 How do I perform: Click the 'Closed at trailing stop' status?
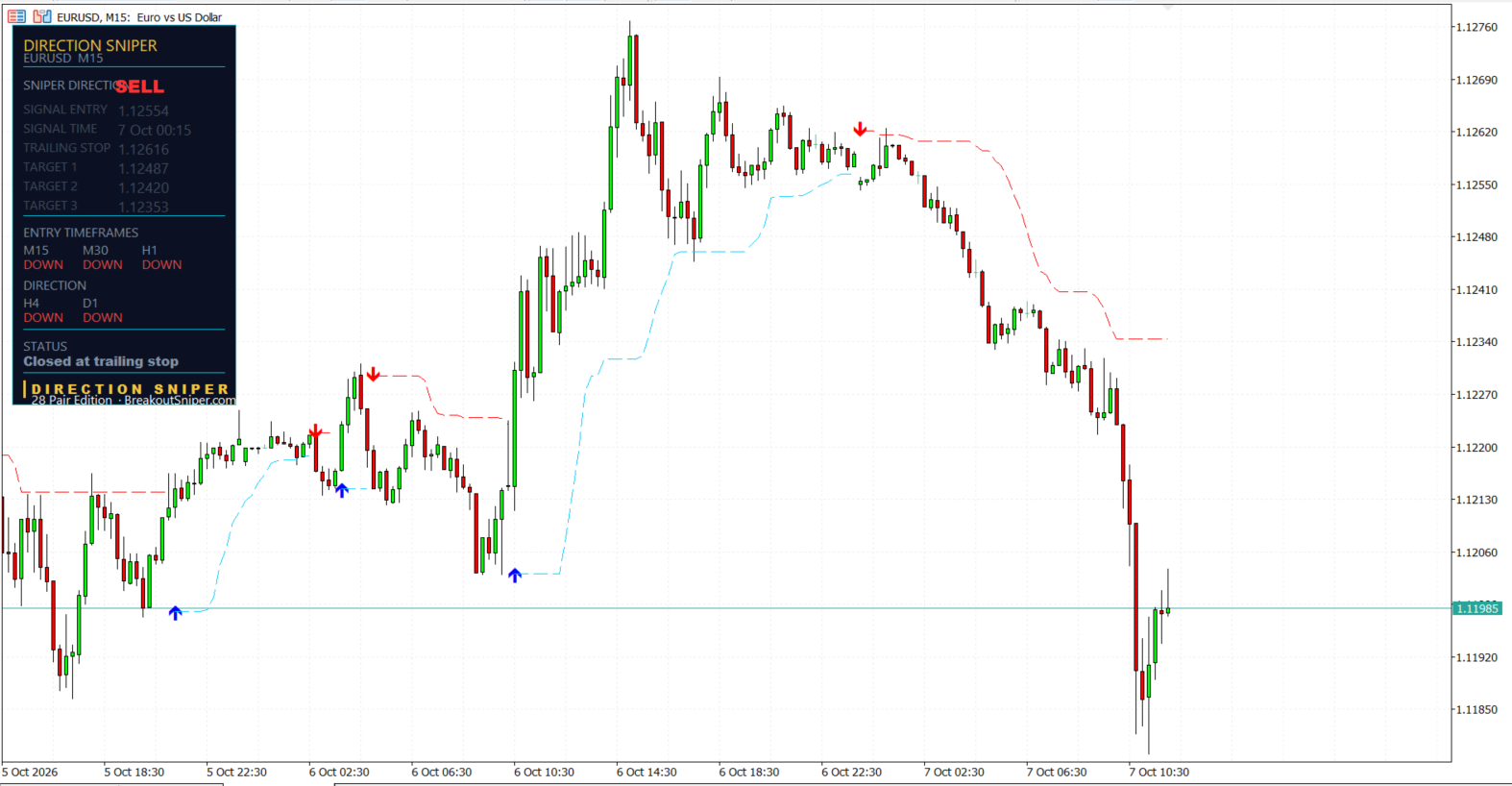[x=101, y=361]
